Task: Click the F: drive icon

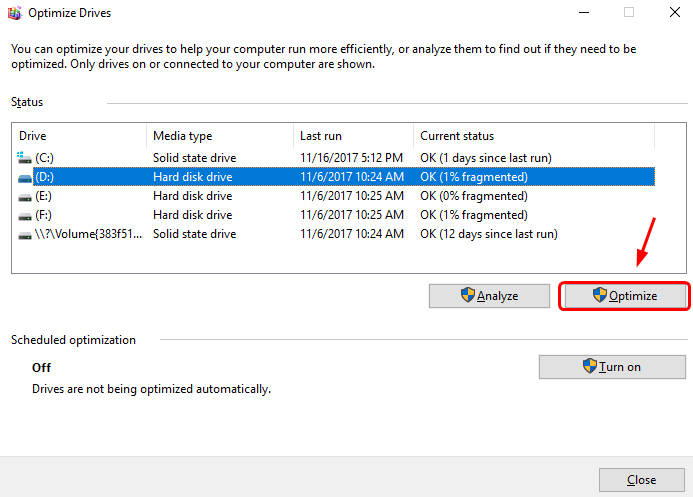Action: [x=25, y=215]
